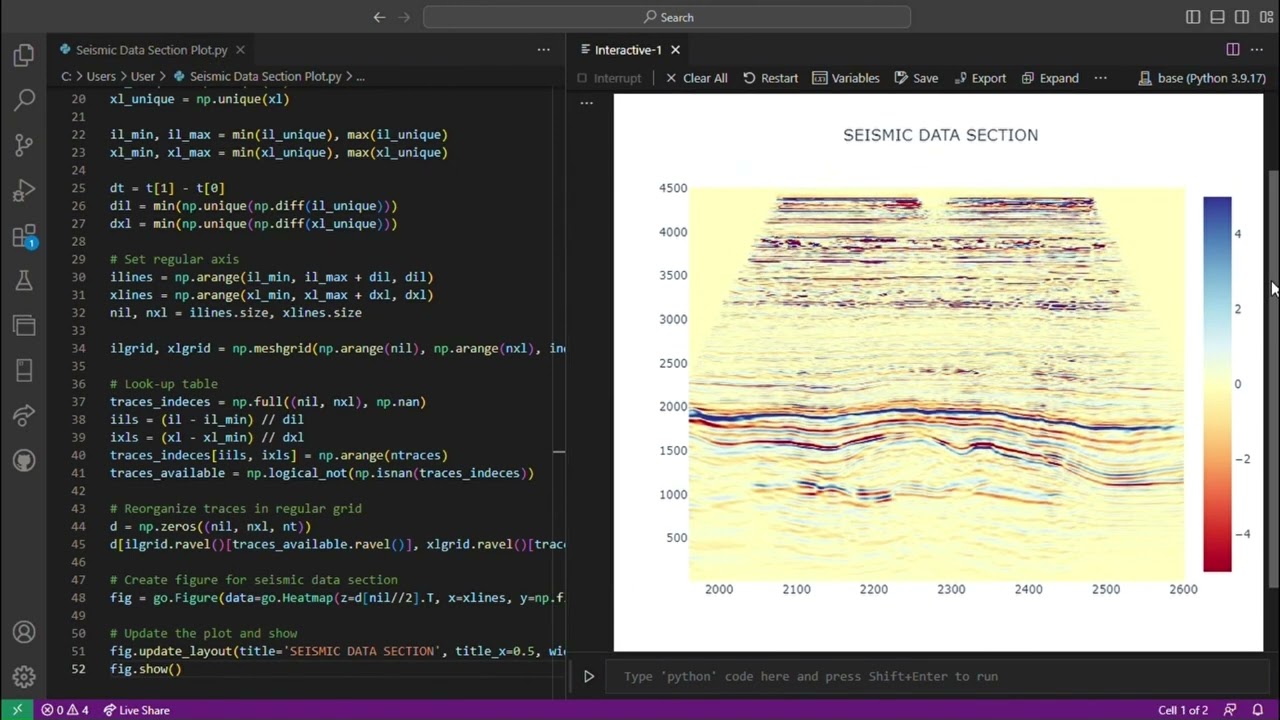Click '# Update the plot and show' comment

[x=203, y=633]
